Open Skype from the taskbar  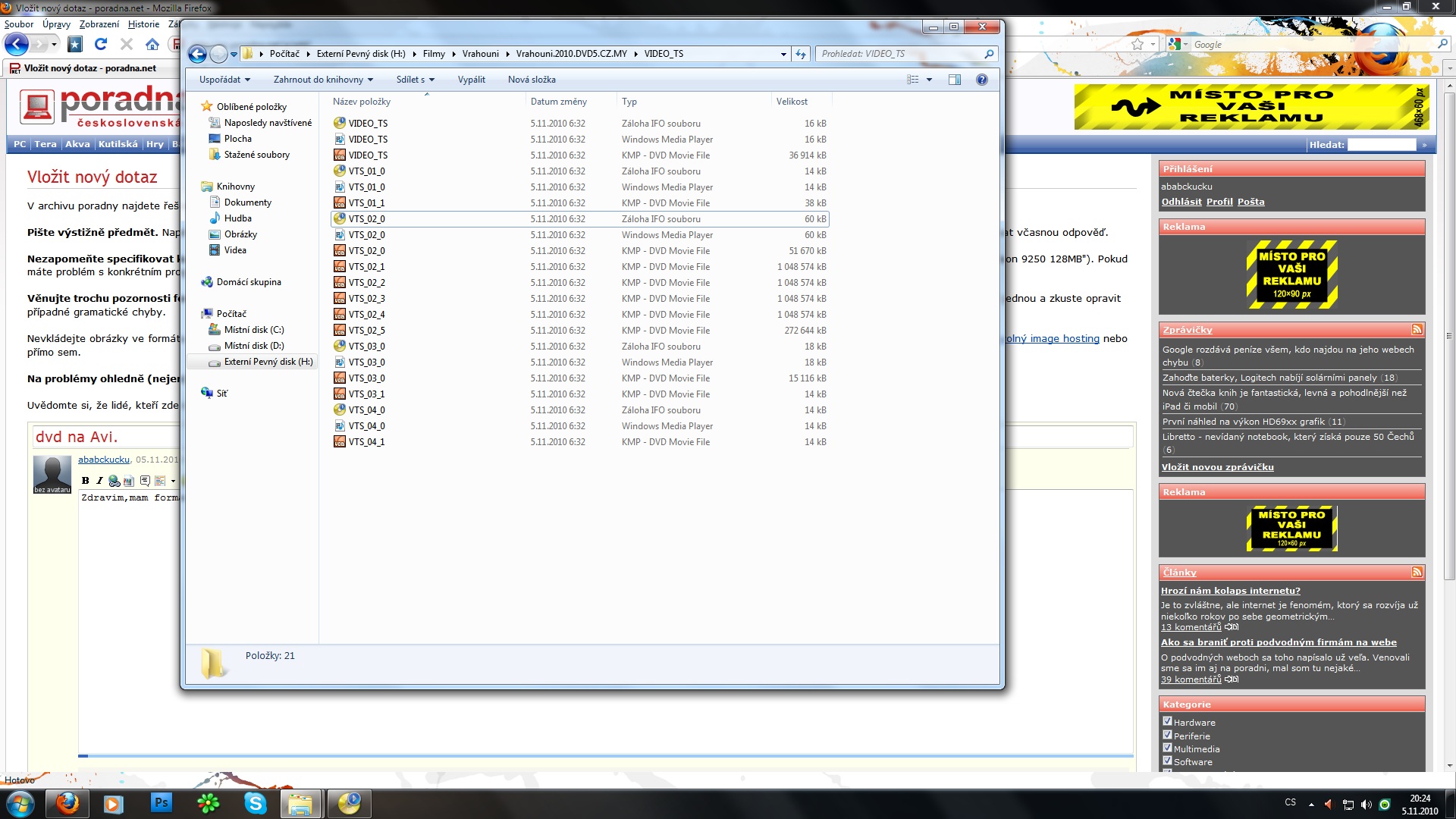[x=255, y=802]
